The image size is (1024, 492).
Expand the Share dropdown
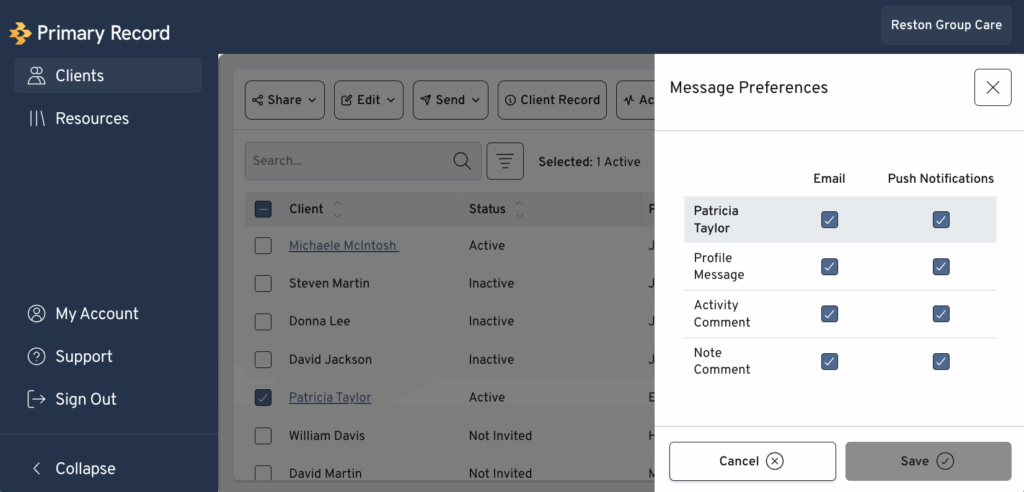click(x=284, y=100)
